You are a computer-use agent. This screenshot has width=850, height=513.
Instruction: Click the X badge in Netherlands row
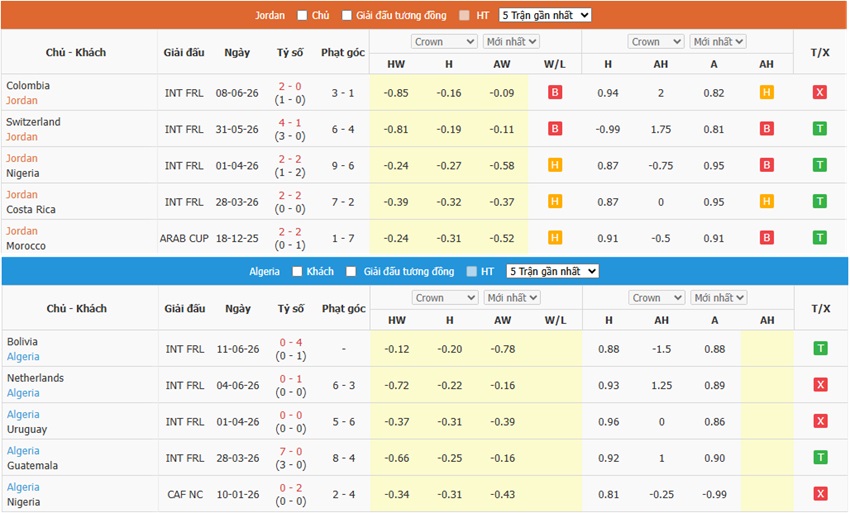(x=820, y=384)
